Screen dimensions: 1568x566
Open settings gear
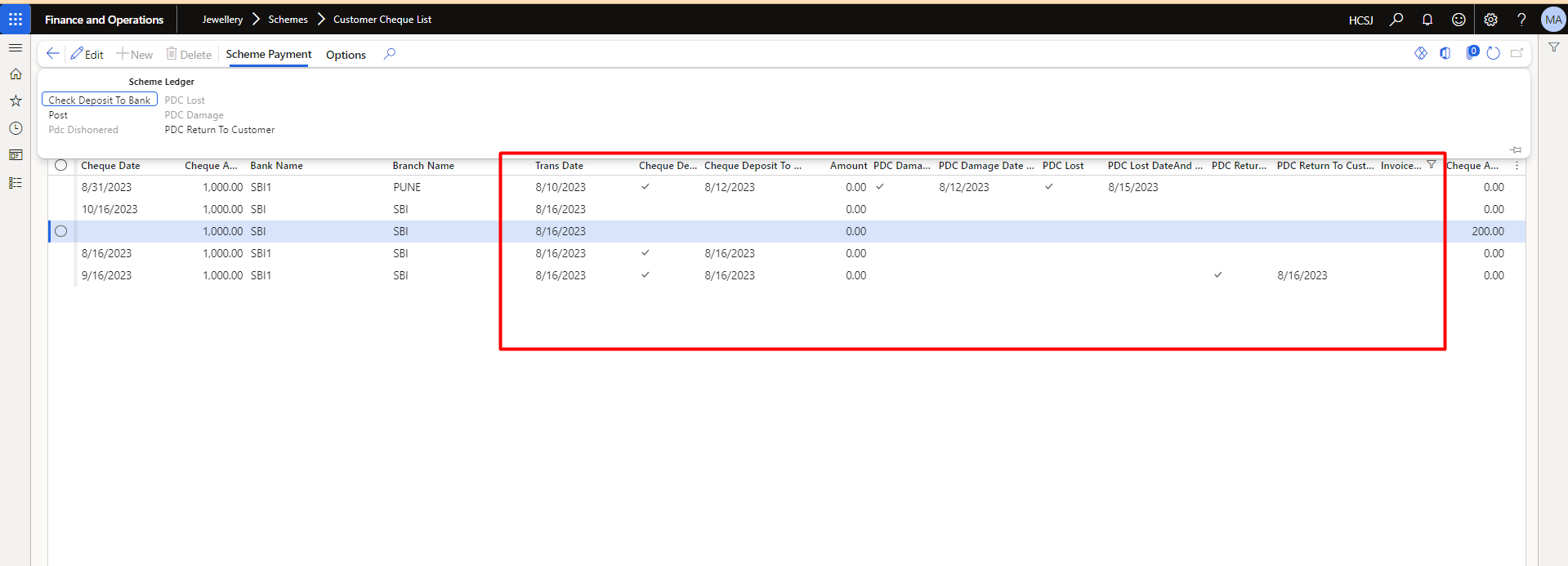pyautogui.click(x=1490, y=20)
